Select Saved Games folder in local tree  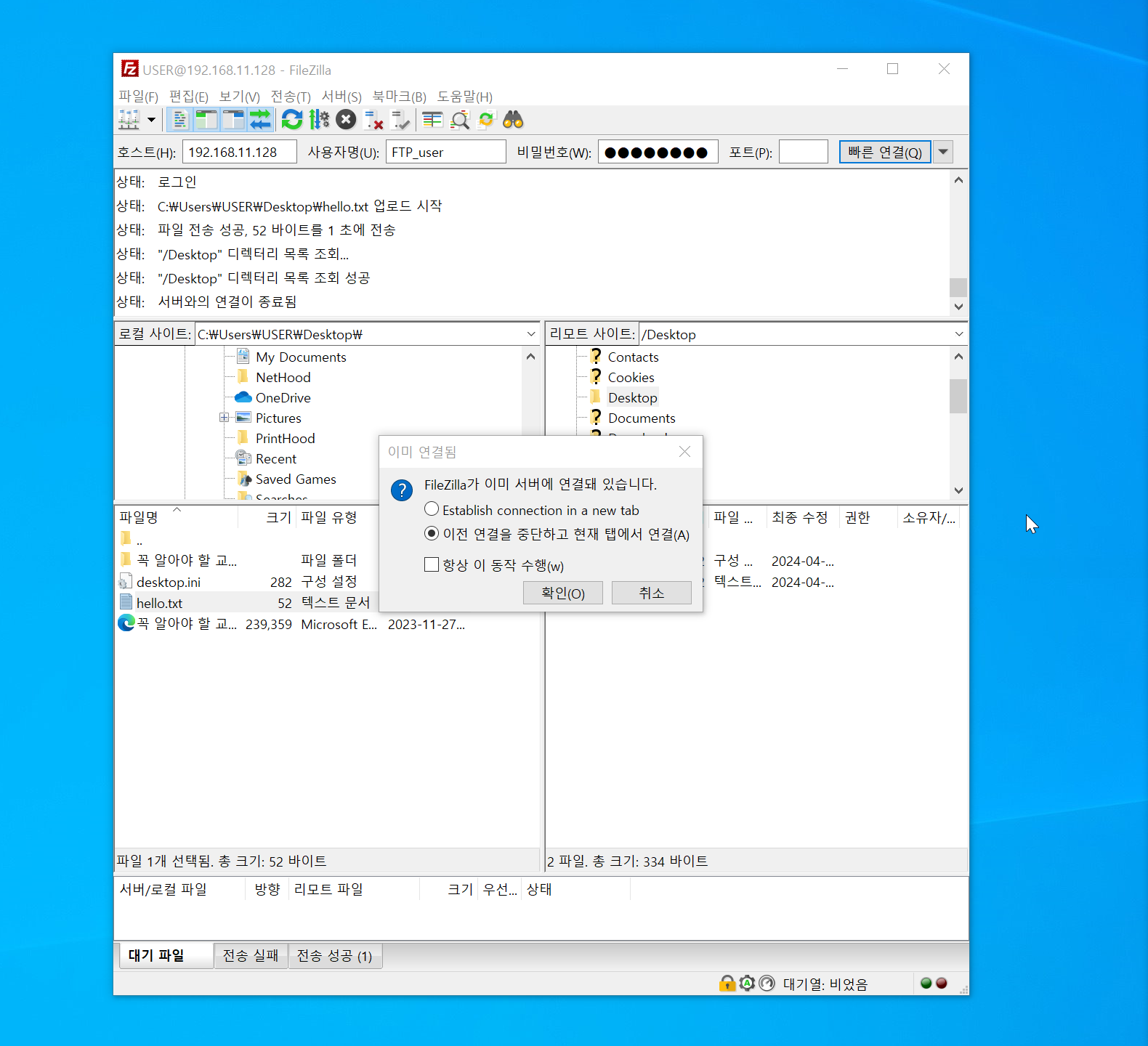point(286,479)
